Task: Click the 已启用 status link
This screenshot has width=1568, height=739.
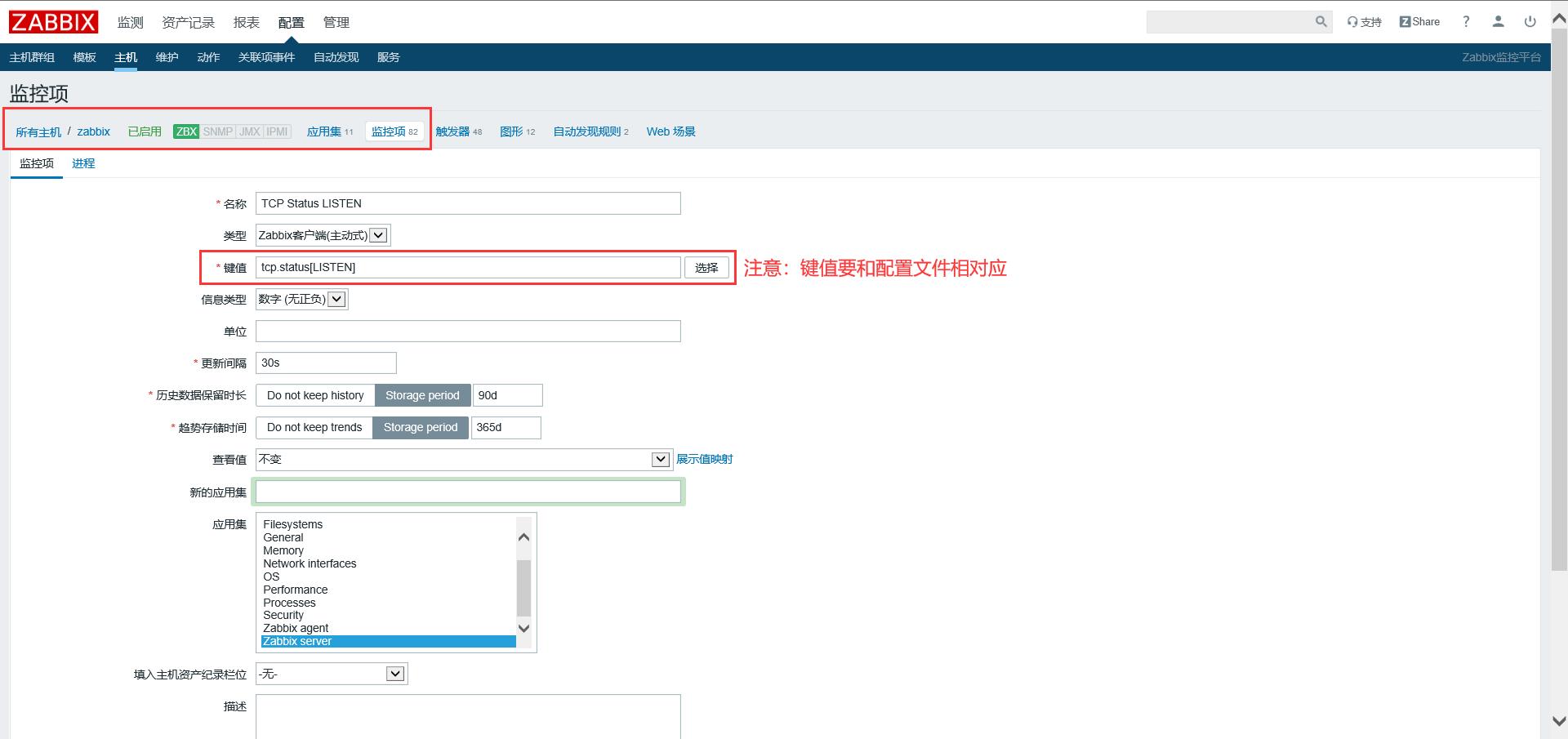Action: tap(145, 131)
